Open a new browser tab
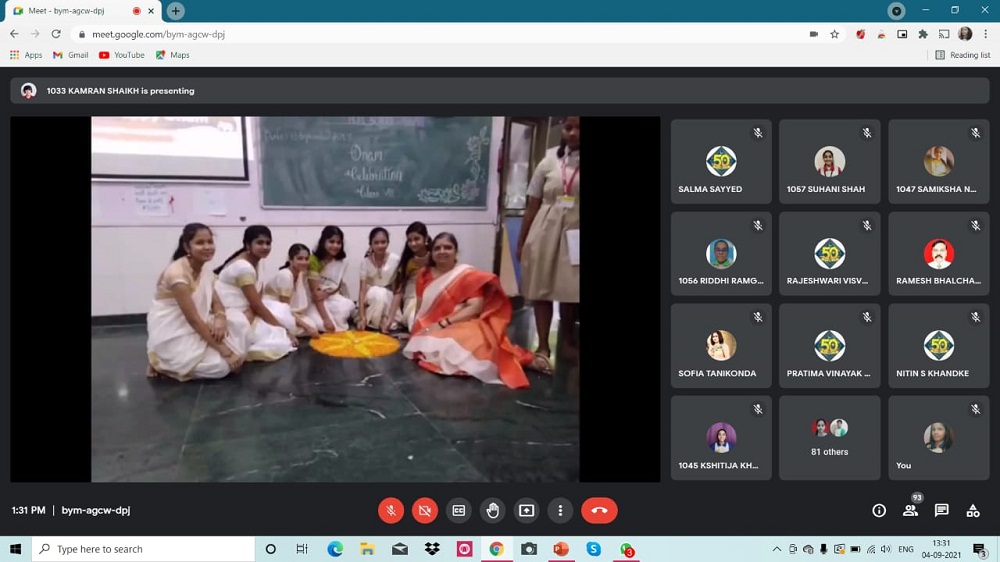1000x562 pixels. (x=175, y=11)
